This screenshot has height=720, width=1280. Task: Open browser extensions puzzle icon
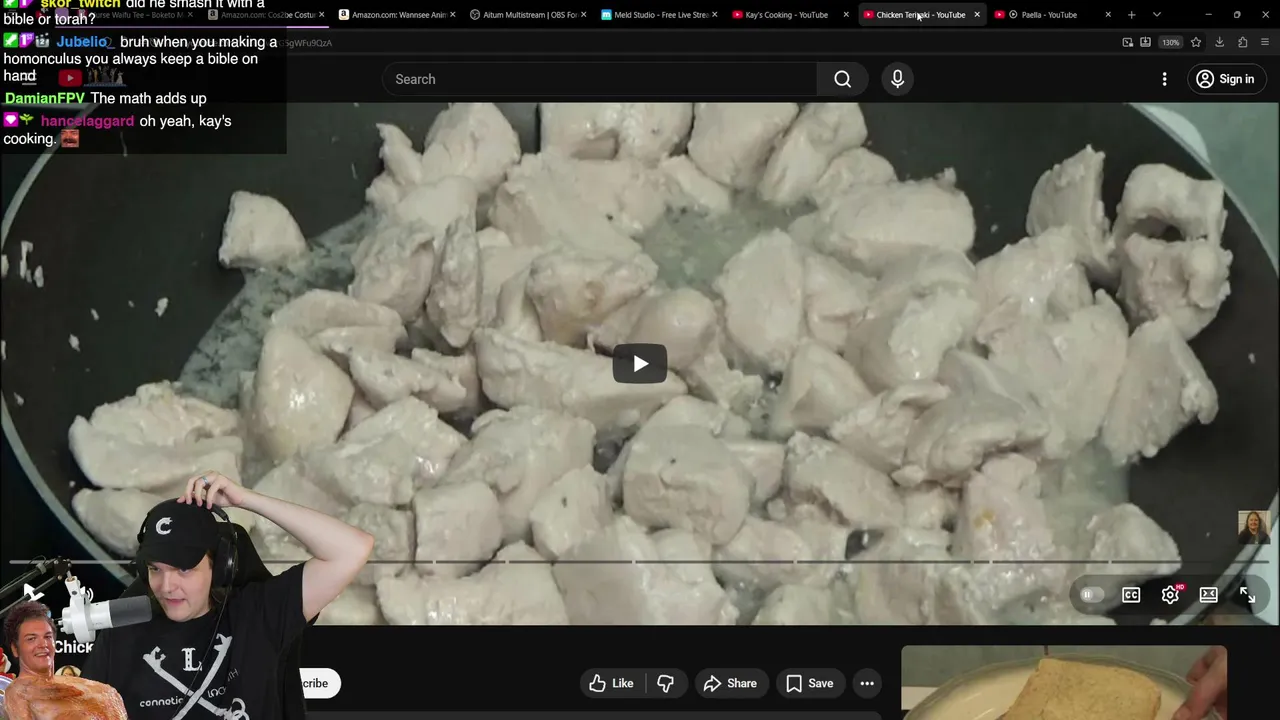[1243, 42]
